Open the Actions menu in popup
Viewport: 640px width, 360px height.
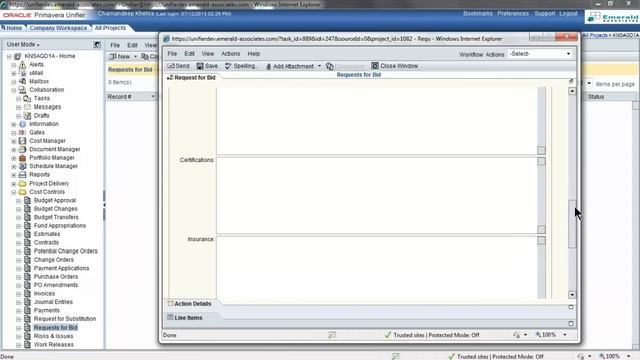[x=231, y=54]
